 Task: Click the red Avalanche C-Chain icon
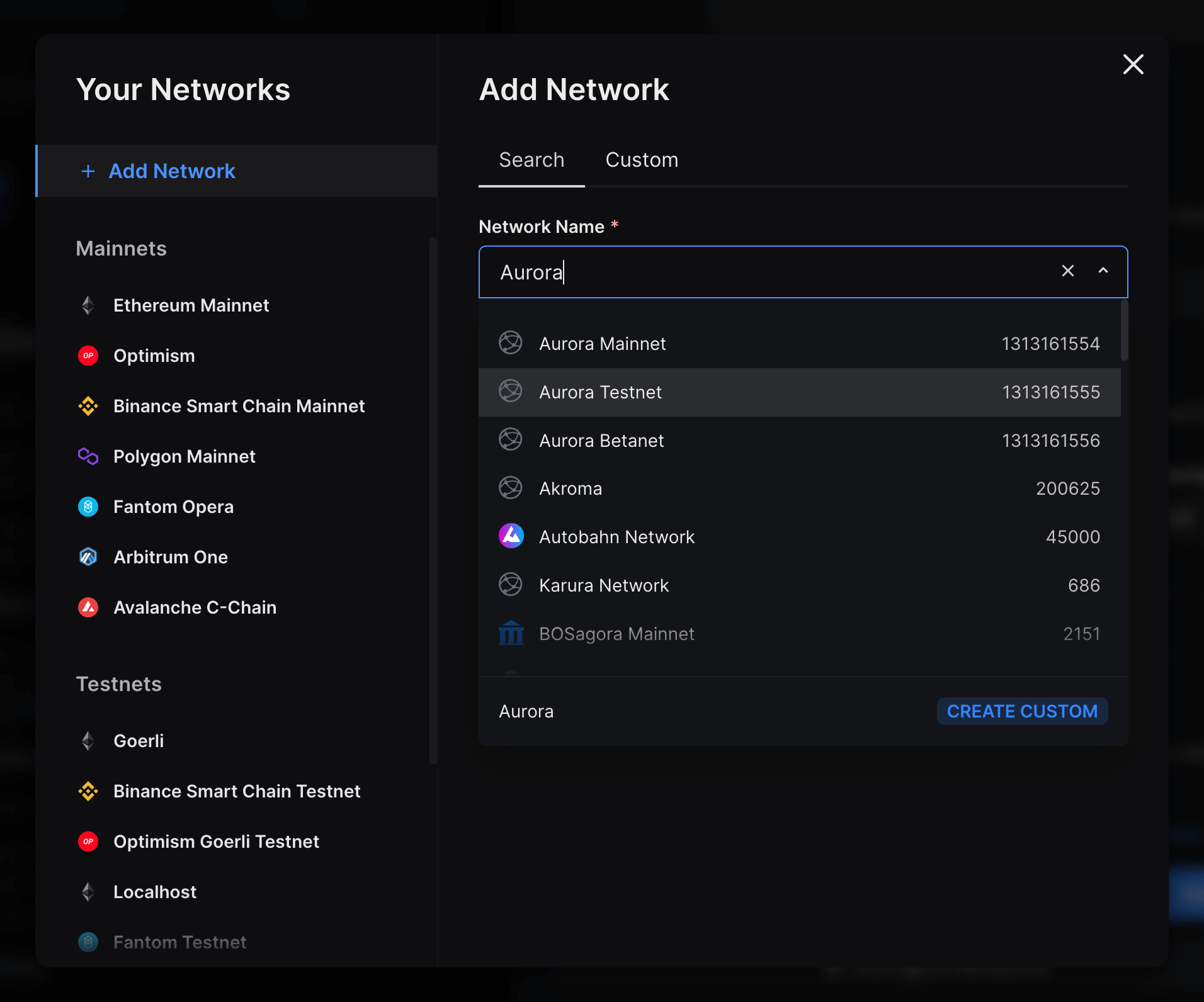pyautogui.click(x=88, y=607)
